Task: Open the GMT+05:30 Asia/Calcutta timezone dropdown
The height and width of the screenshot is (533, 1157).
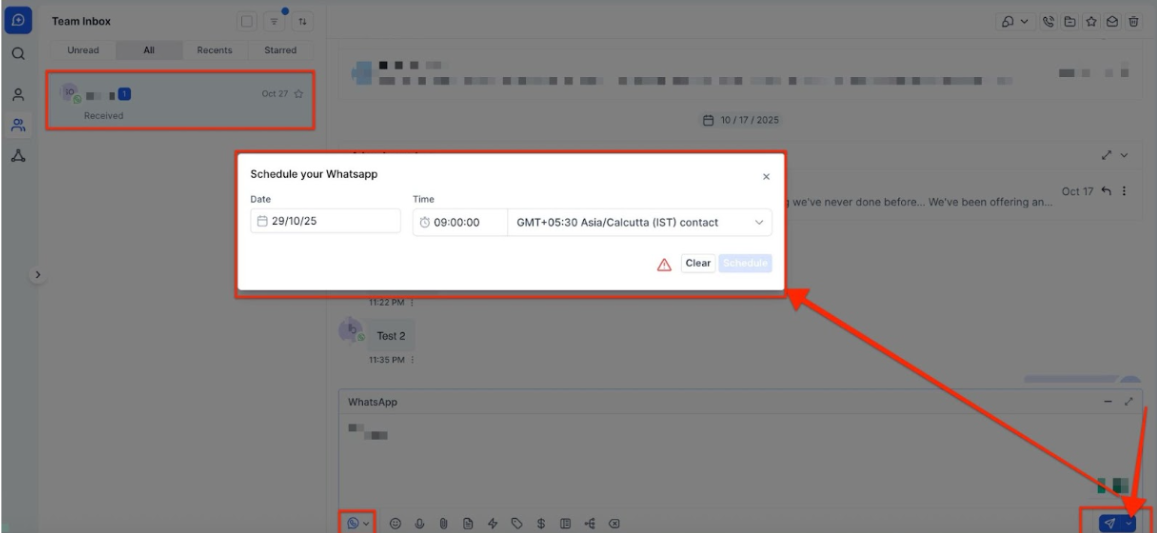Action: (640, 222)
